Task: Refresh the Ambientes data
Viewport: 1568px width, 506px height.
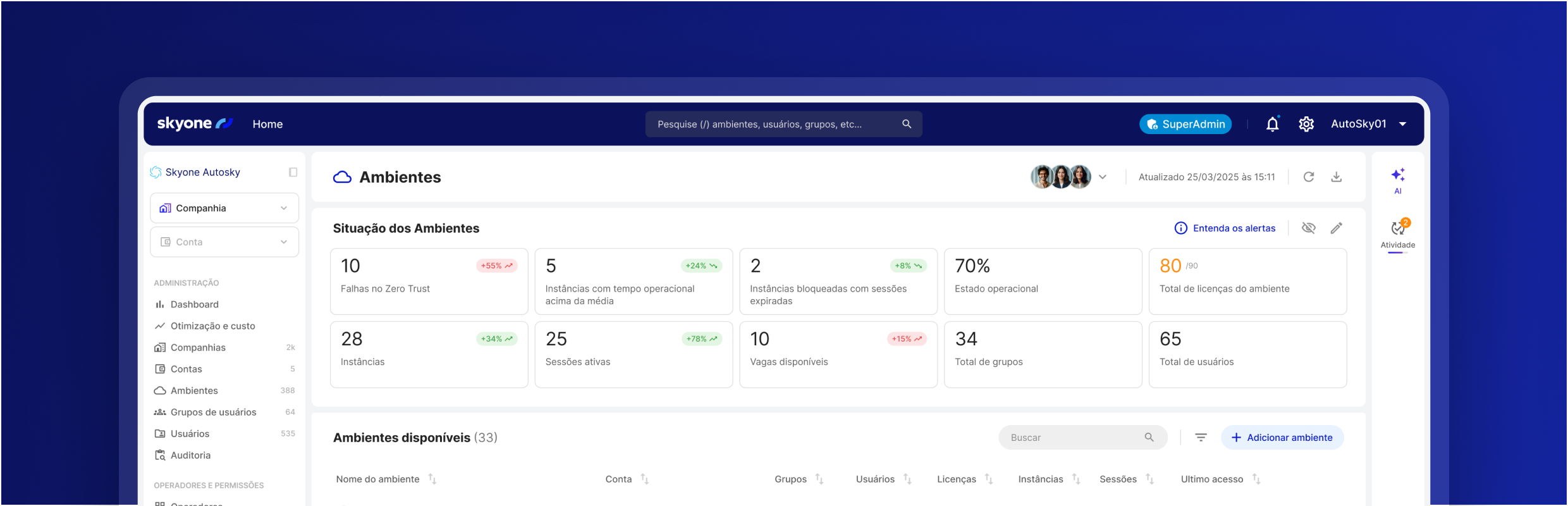Action: [1309, 177]
